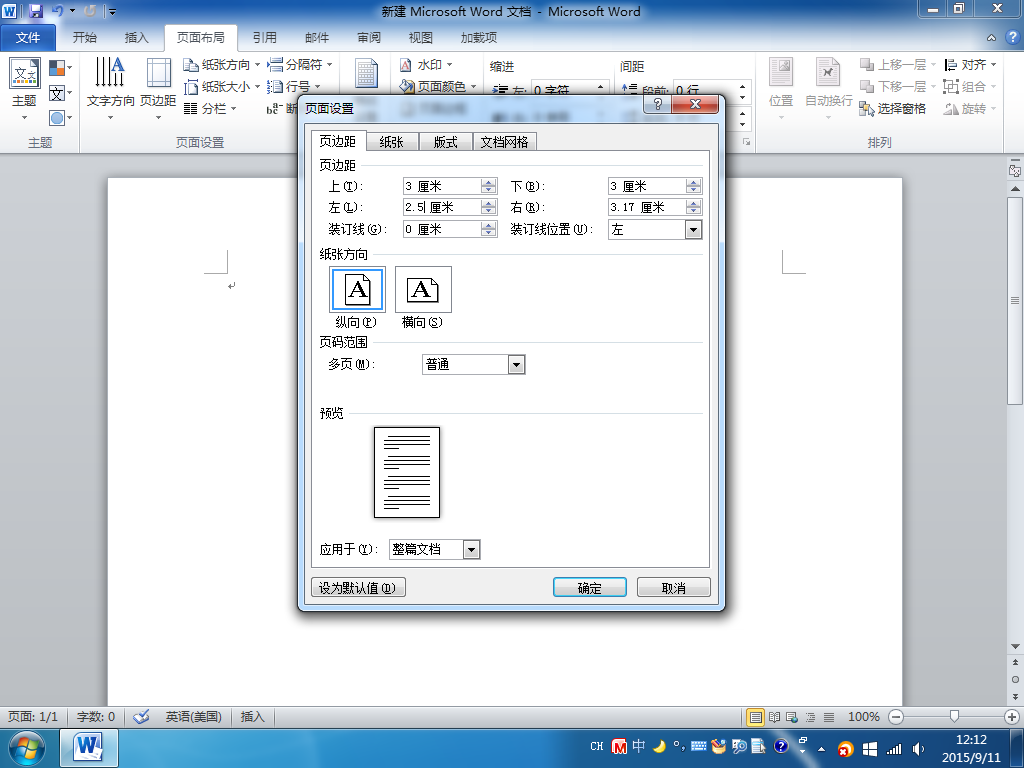This screenshot has width=1024, height=768.
Task: Increase top margin (上) spinner
Action: tap(488, 182)
